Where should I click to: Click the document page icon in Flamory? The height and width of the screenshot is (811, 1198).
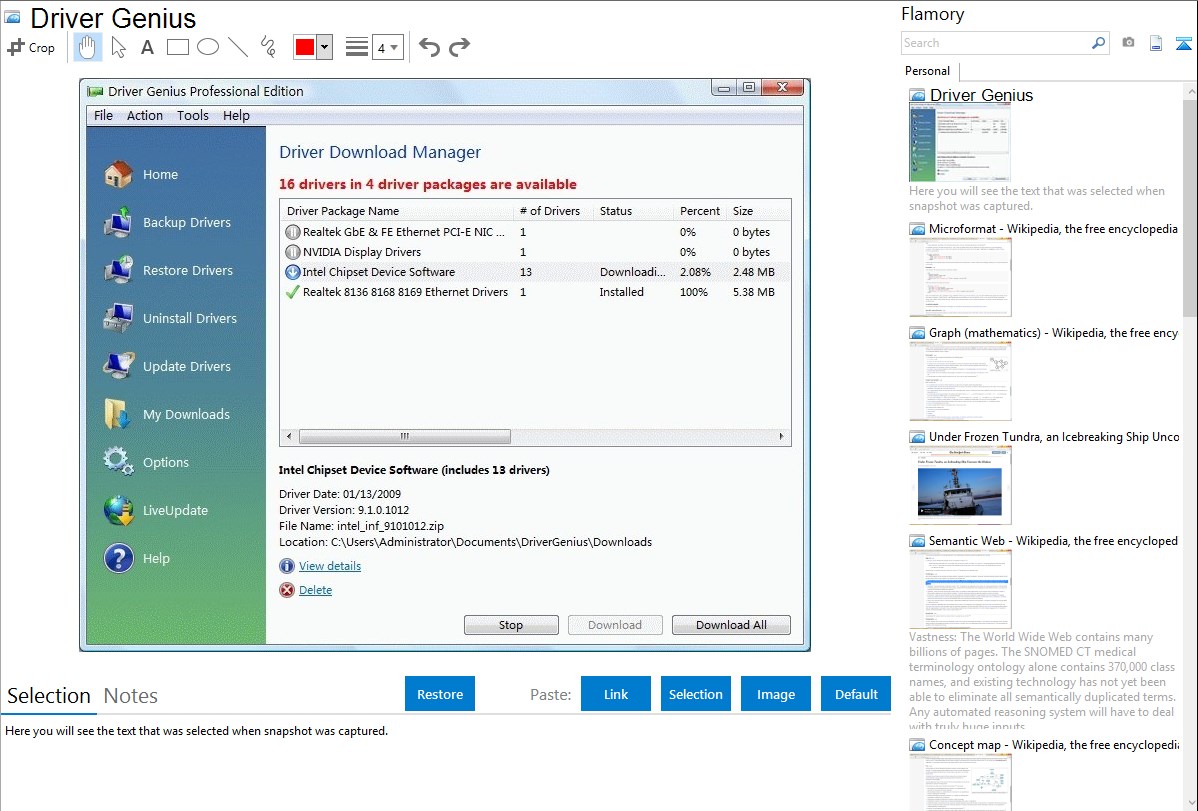click(1156, 43)
